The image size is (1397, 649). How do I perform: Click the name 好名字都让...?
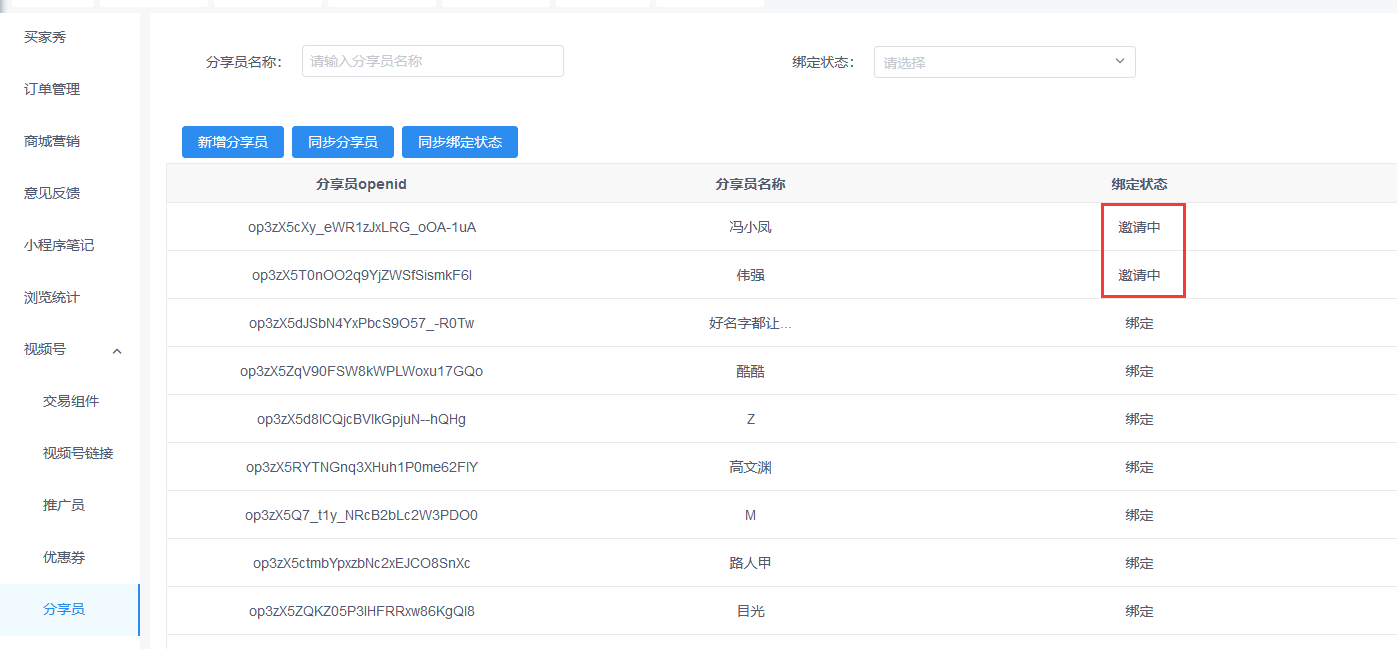click(x=751, y=323)
